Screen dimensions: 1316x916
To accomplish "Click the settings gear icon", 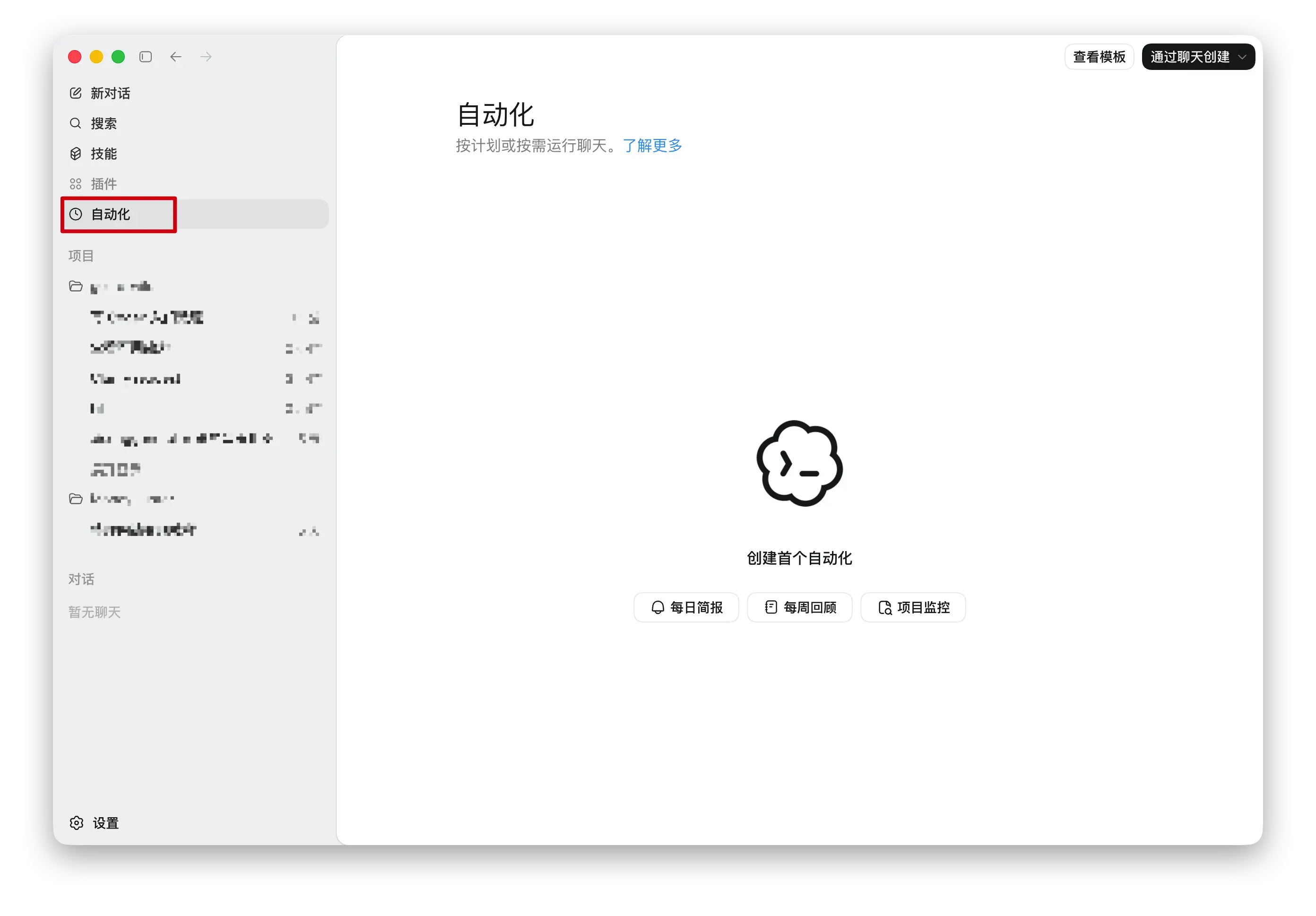I will click(x=77, y=823).
